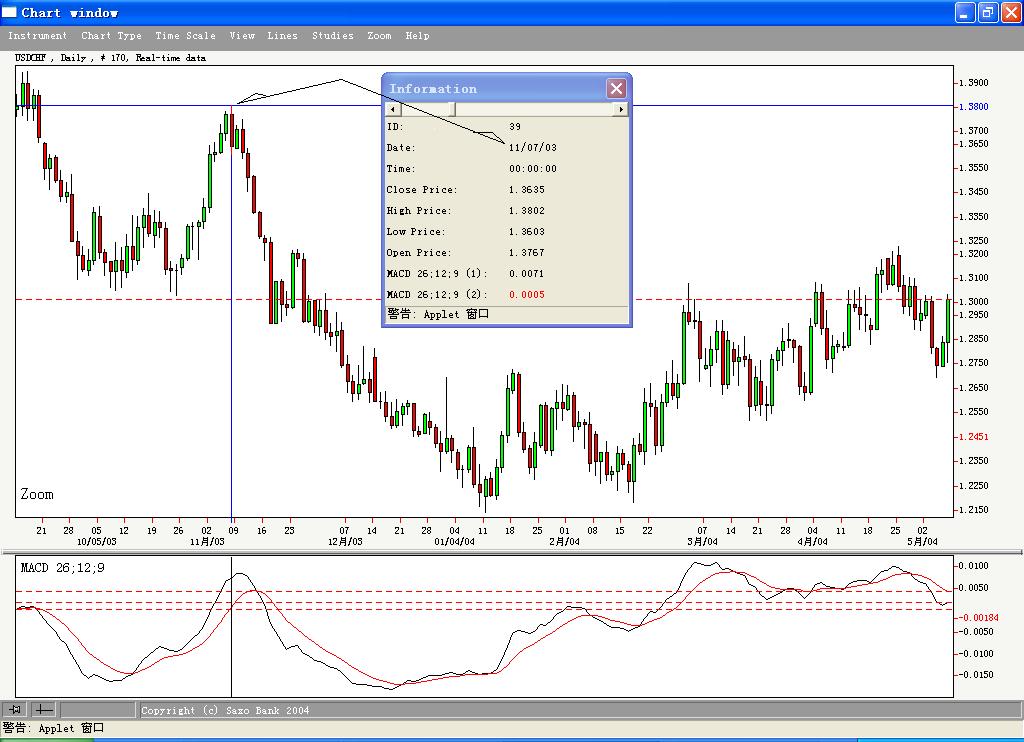Close the Information dialog
The image size is (1024, 742).
click(616, 88)
